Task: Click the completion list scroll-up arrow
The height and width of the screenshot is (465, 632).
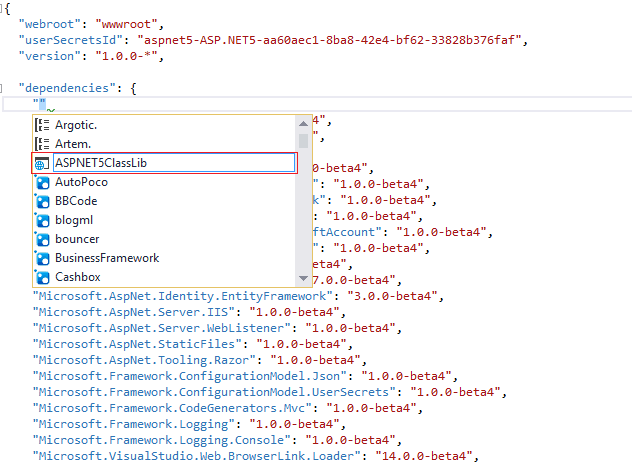Action: pyautogui.click(x=304, y=123)
